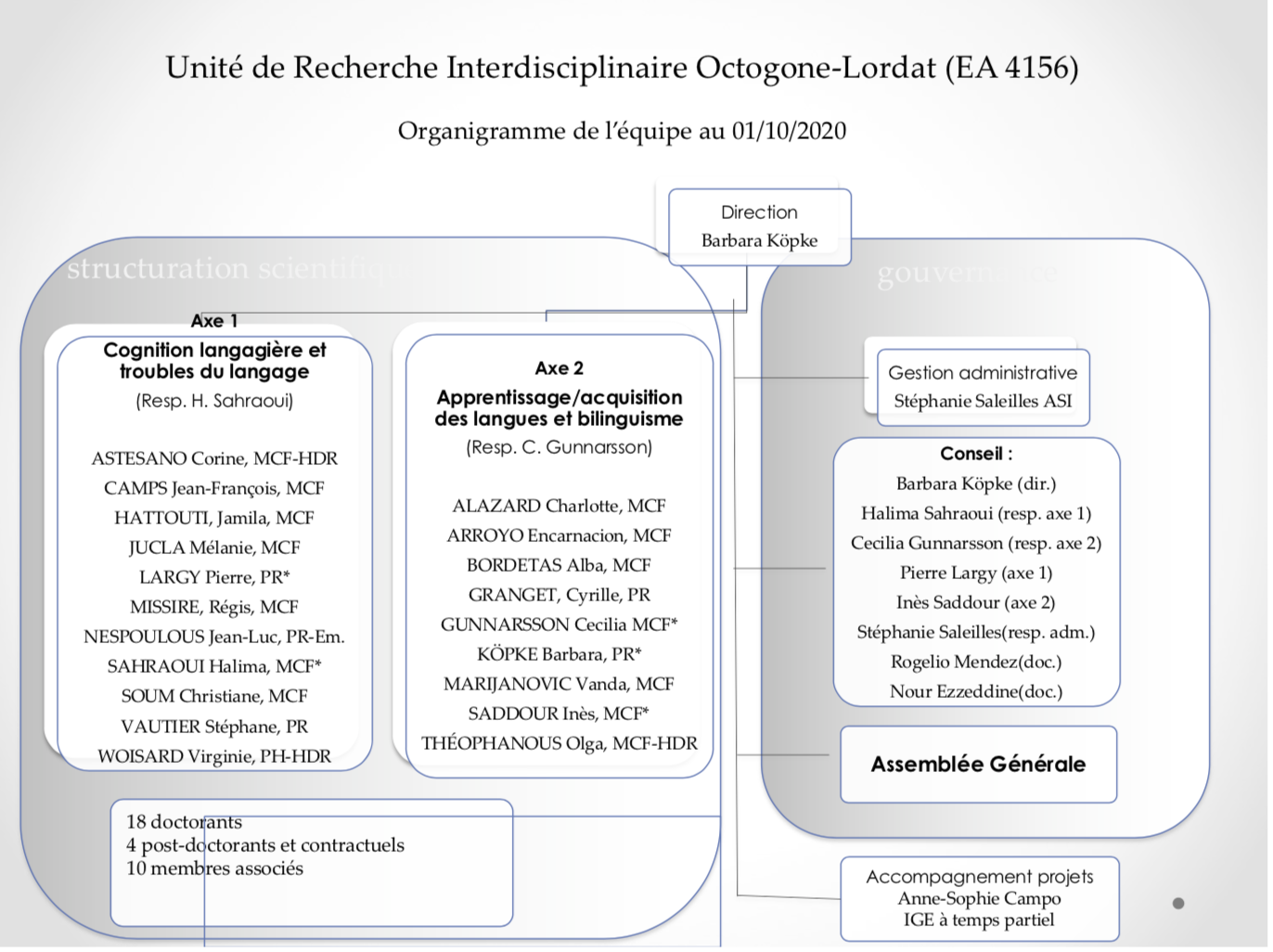
Task: Click the gray dot at bottom right
Action: tap(1178, 903)
